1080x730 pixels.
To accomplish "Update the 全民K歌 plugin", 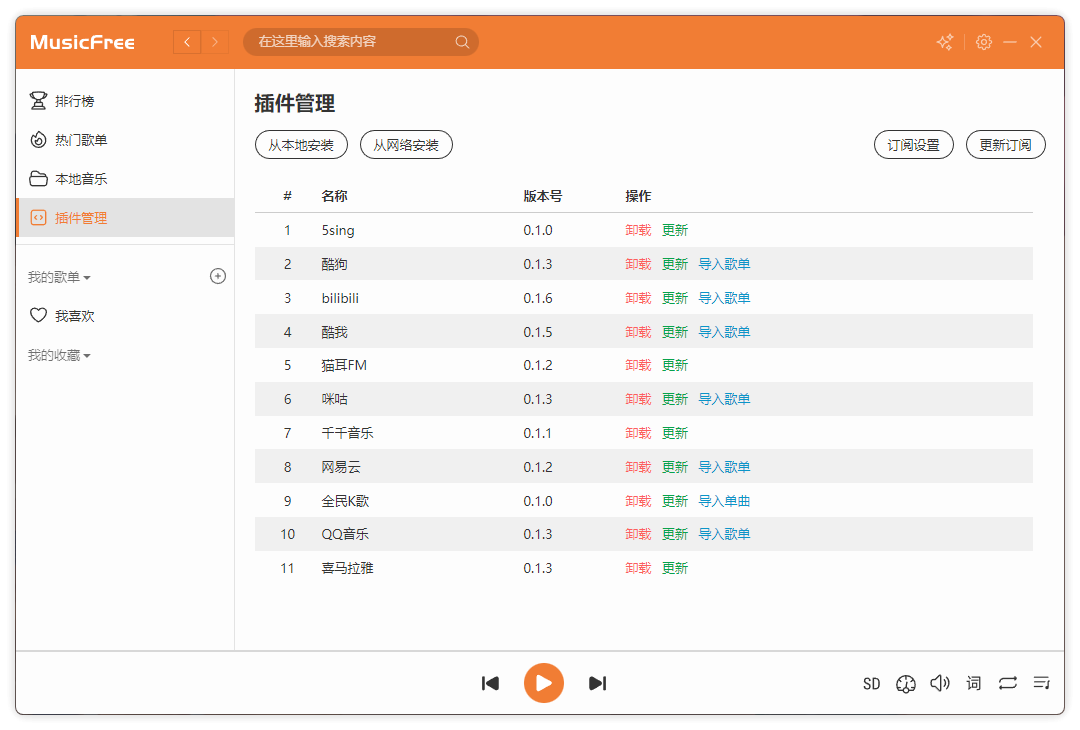I will coord(675,501).
